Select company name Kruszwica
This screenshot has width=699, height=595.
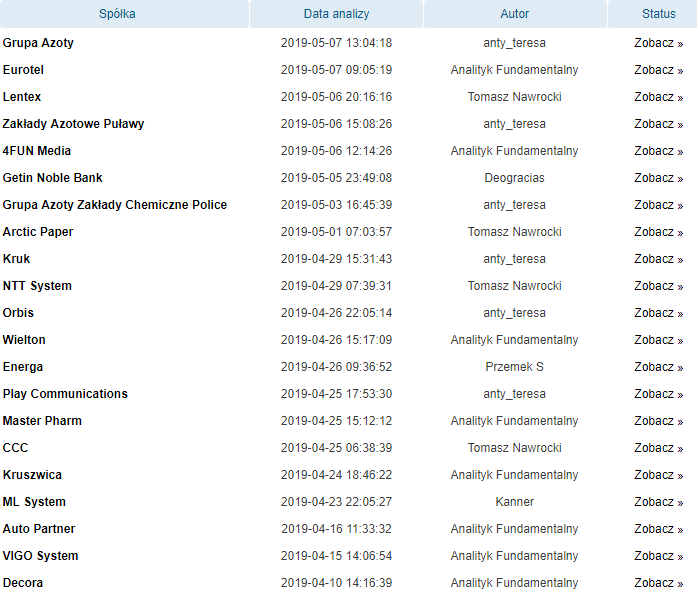(x=32, y=475)
